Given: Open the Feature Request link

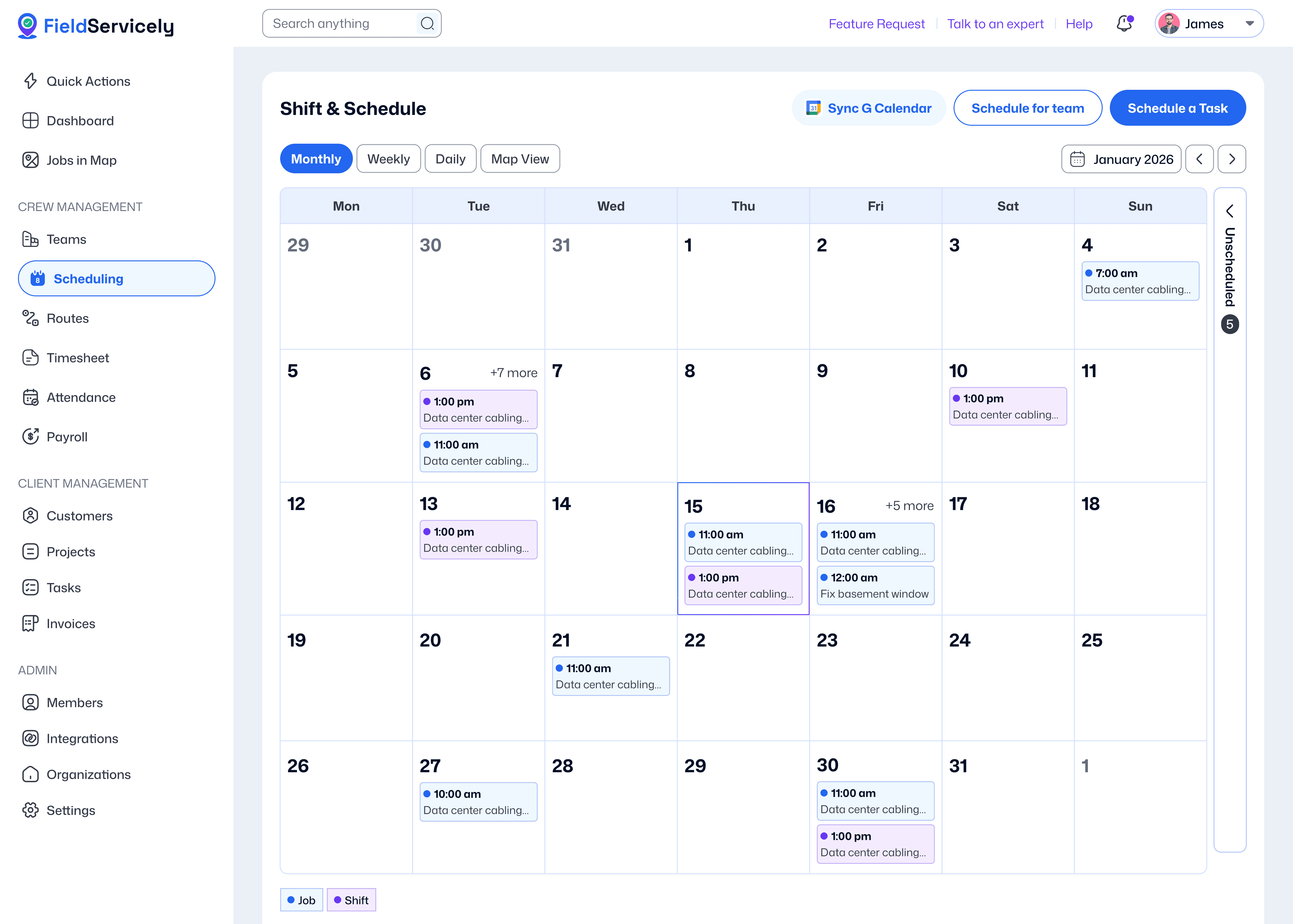Looking at the screenshot, I should click(877, 24).
